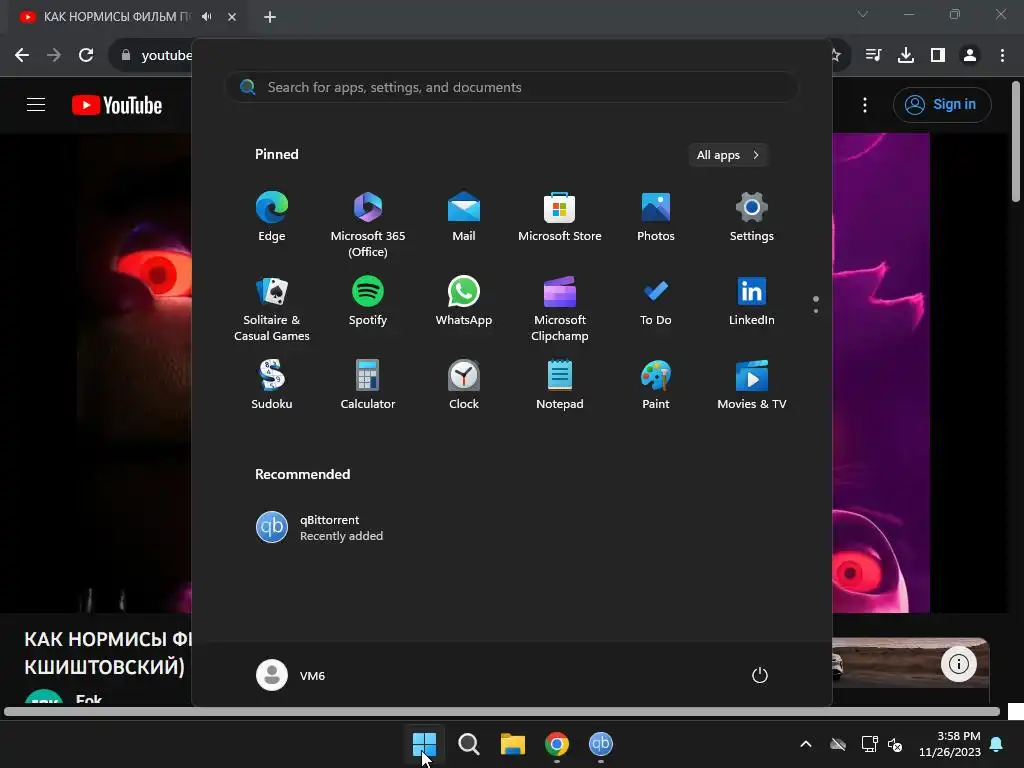This screenshot has width=1024, height=768.
Task: Click the YouTube page vertical scrollbar
Action: pos(1016,141)
